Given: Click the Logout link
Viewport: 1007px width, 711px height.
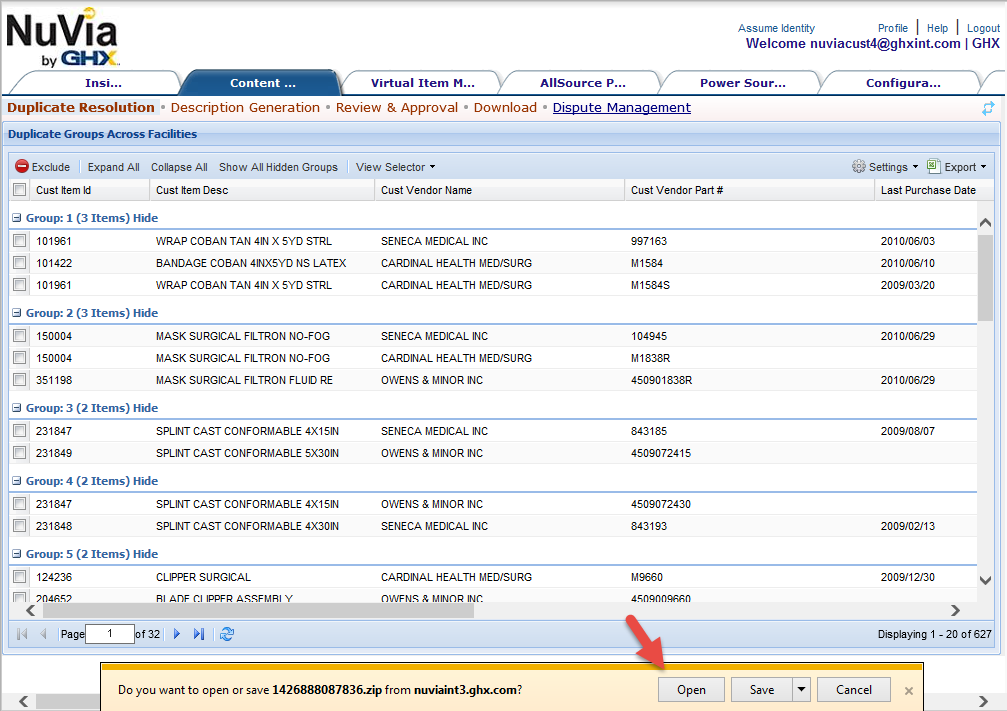Looking at the screenshot, I should [983, 28].
